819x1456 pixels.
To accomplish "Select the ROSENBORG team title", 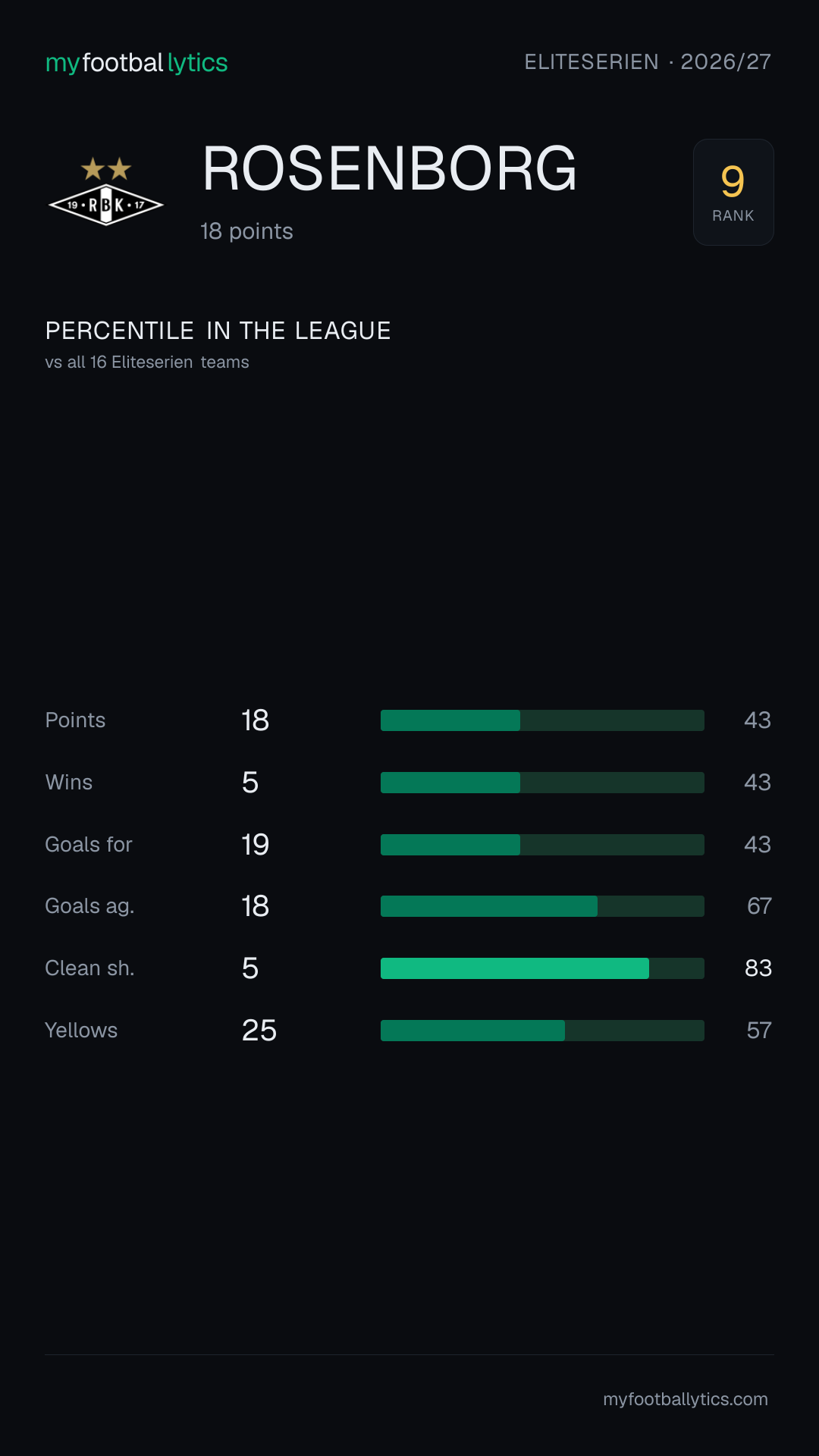I will click(390, 169).
